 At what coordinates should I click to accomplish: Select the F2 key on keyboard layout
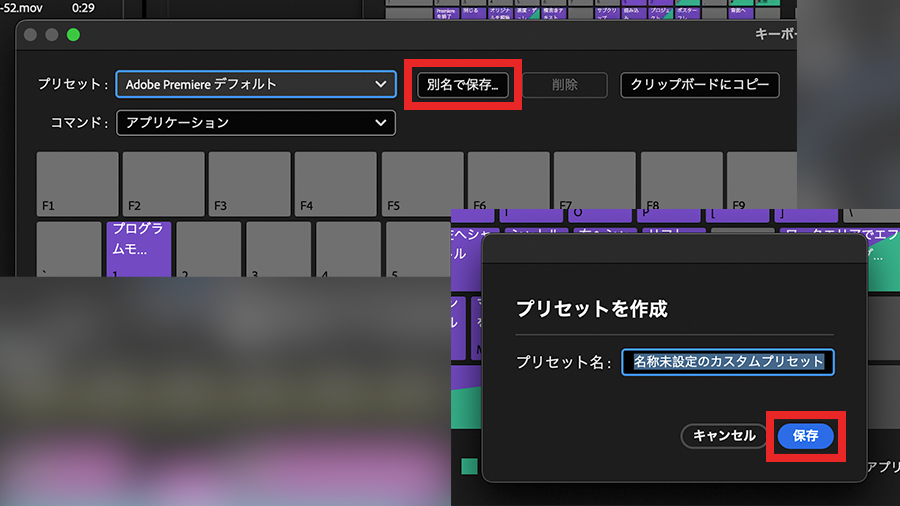164,184
